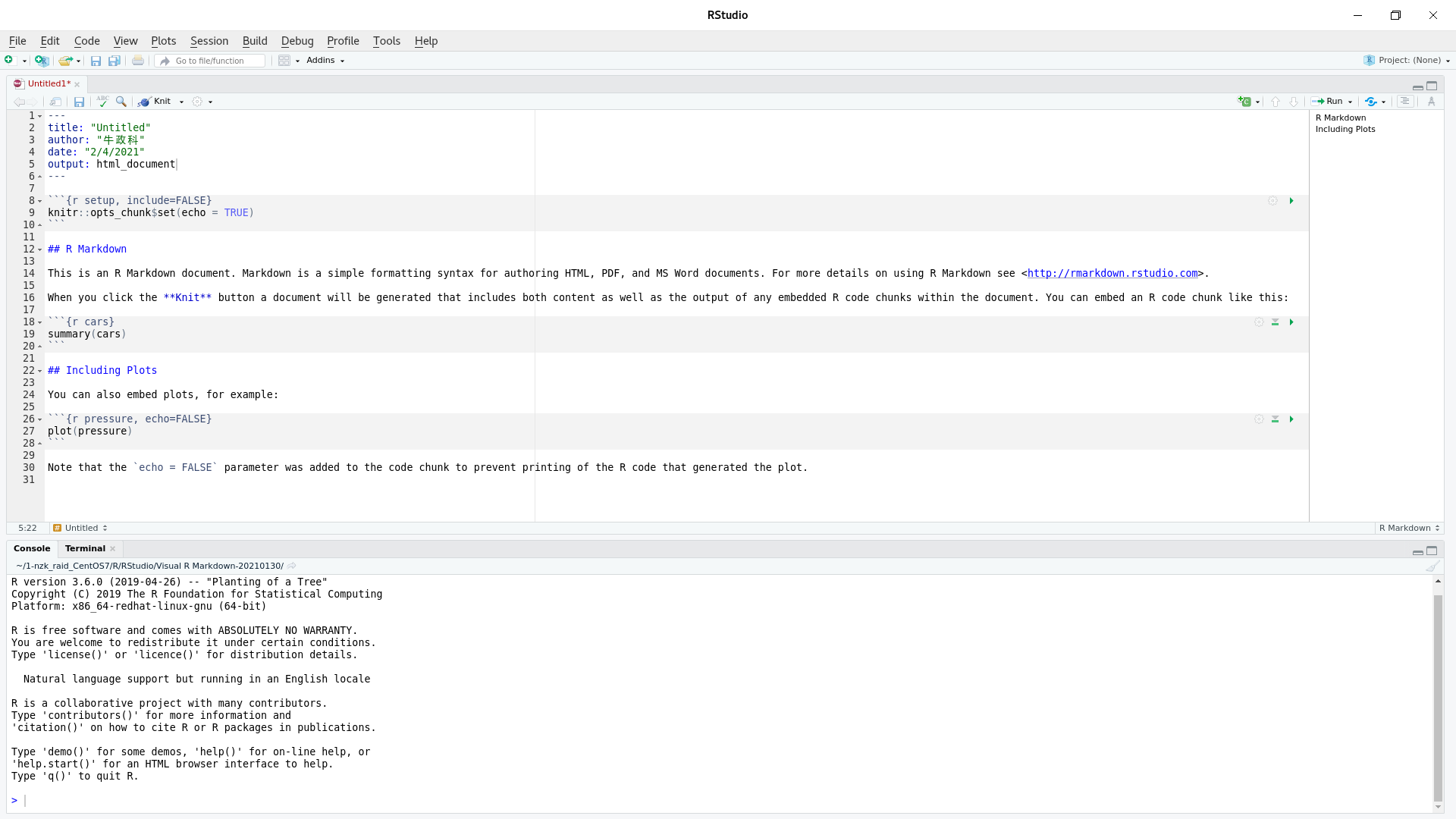
Task: Follow the rmarkdown.rstudio.com link
Action: [1113, 273]
